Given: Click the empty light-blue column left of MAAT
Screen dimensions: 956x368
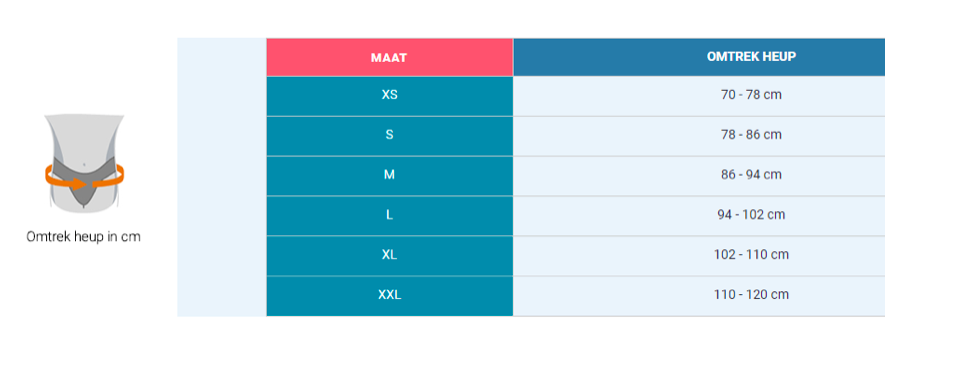Looking at the screenshot, I should tap(222, 177).
